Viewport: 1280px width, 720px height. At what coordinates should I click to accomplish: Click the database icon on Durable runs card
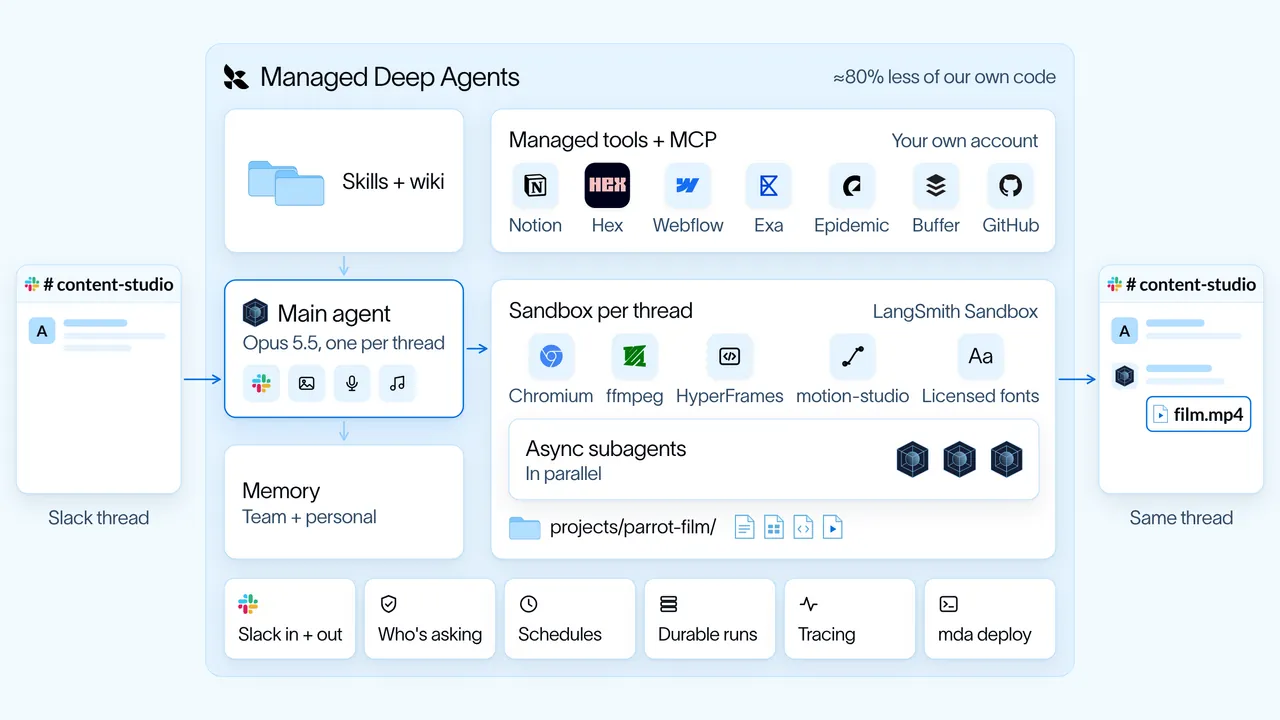click(x=669, y=604)
